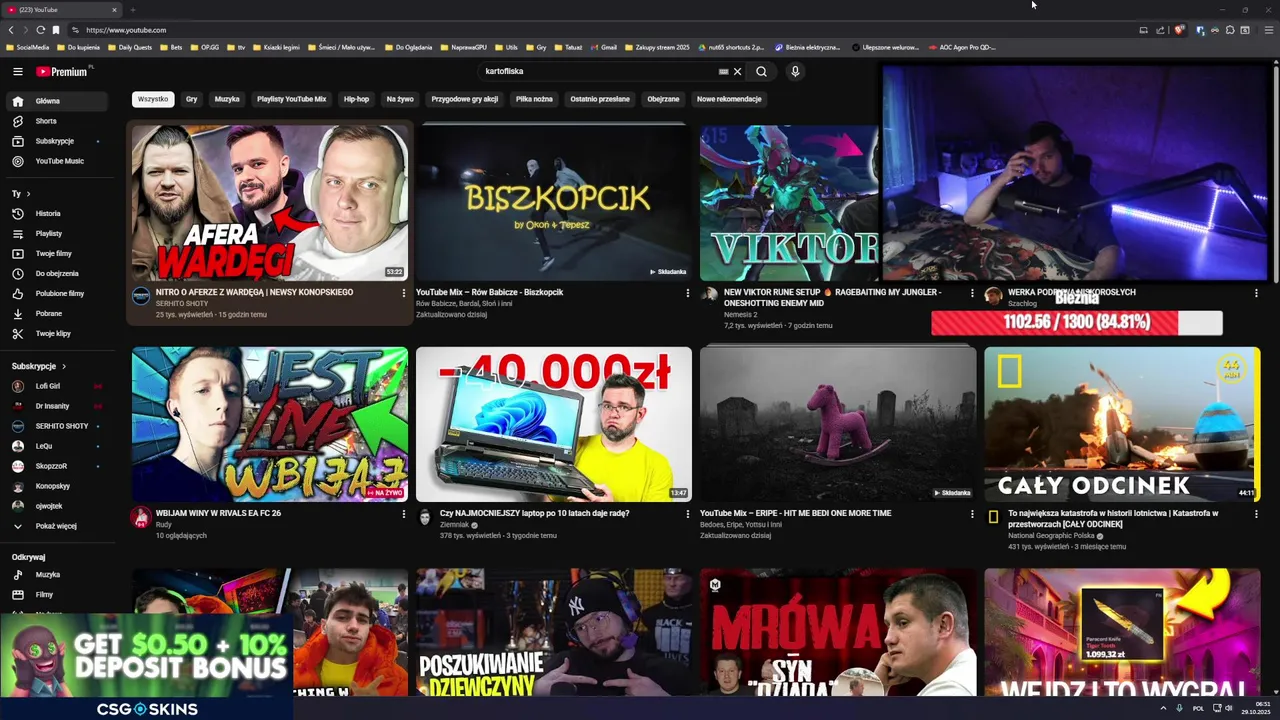Open the YouTube hamburger guide menu
Viewport: 1280px width, 720px height.
click(x=17, y=72)
